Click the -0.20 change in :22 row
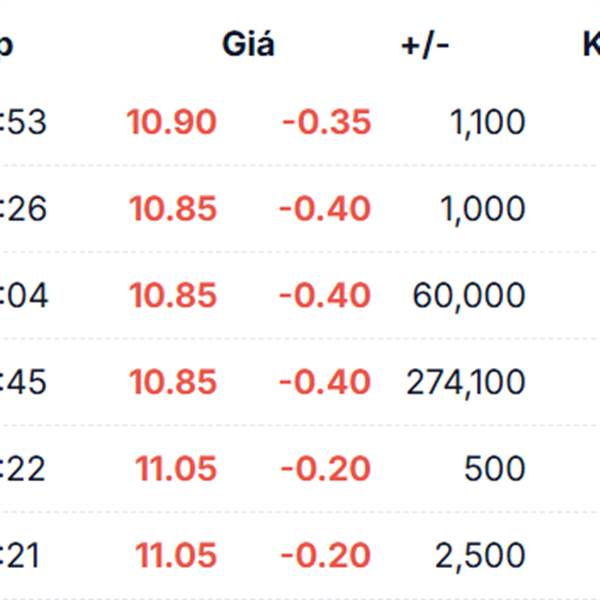Image resolution: width=600 pixels, height=600 pixels. 326,468
